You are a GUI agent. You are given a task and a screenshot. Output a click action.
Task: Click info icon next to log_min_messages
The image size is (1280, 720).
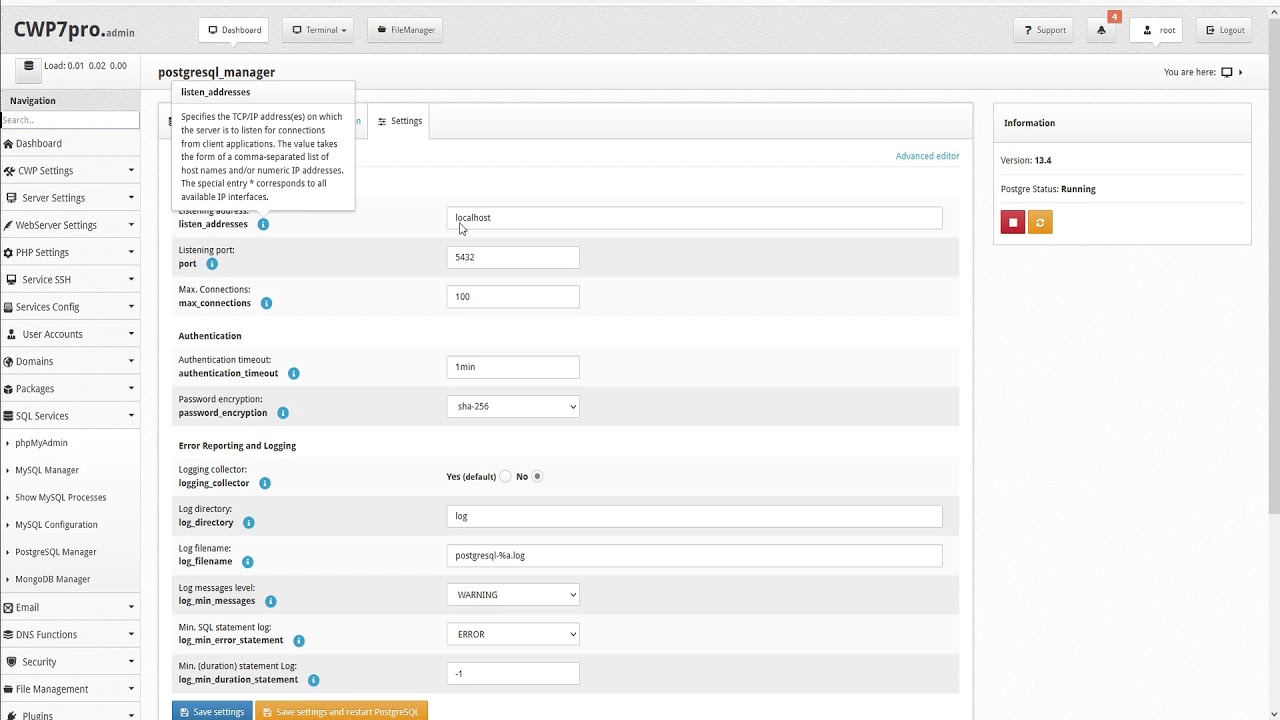[271, 601]
